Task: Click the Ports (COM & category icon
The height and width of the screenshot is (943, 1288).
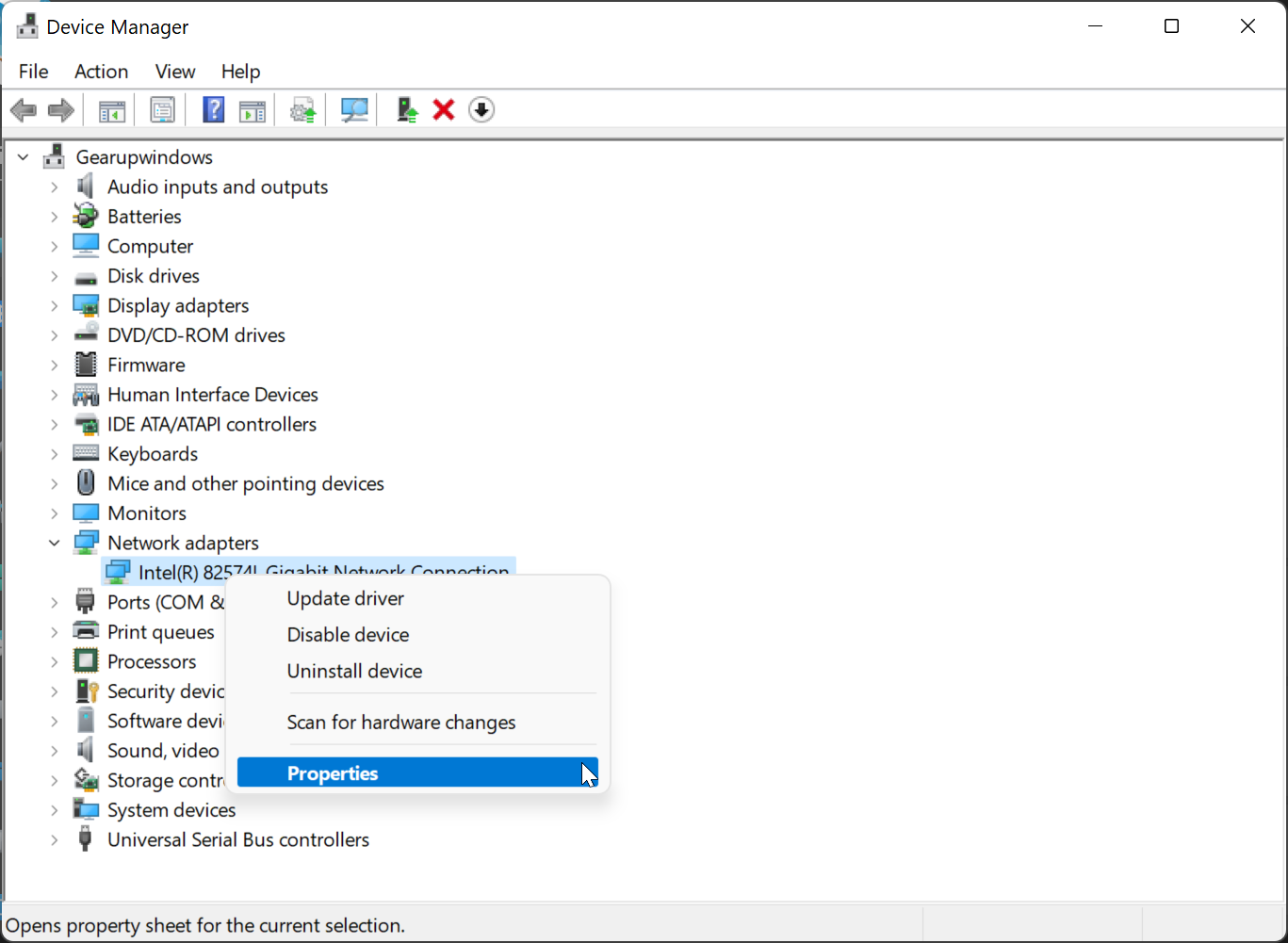Action: tap(86, 601)
